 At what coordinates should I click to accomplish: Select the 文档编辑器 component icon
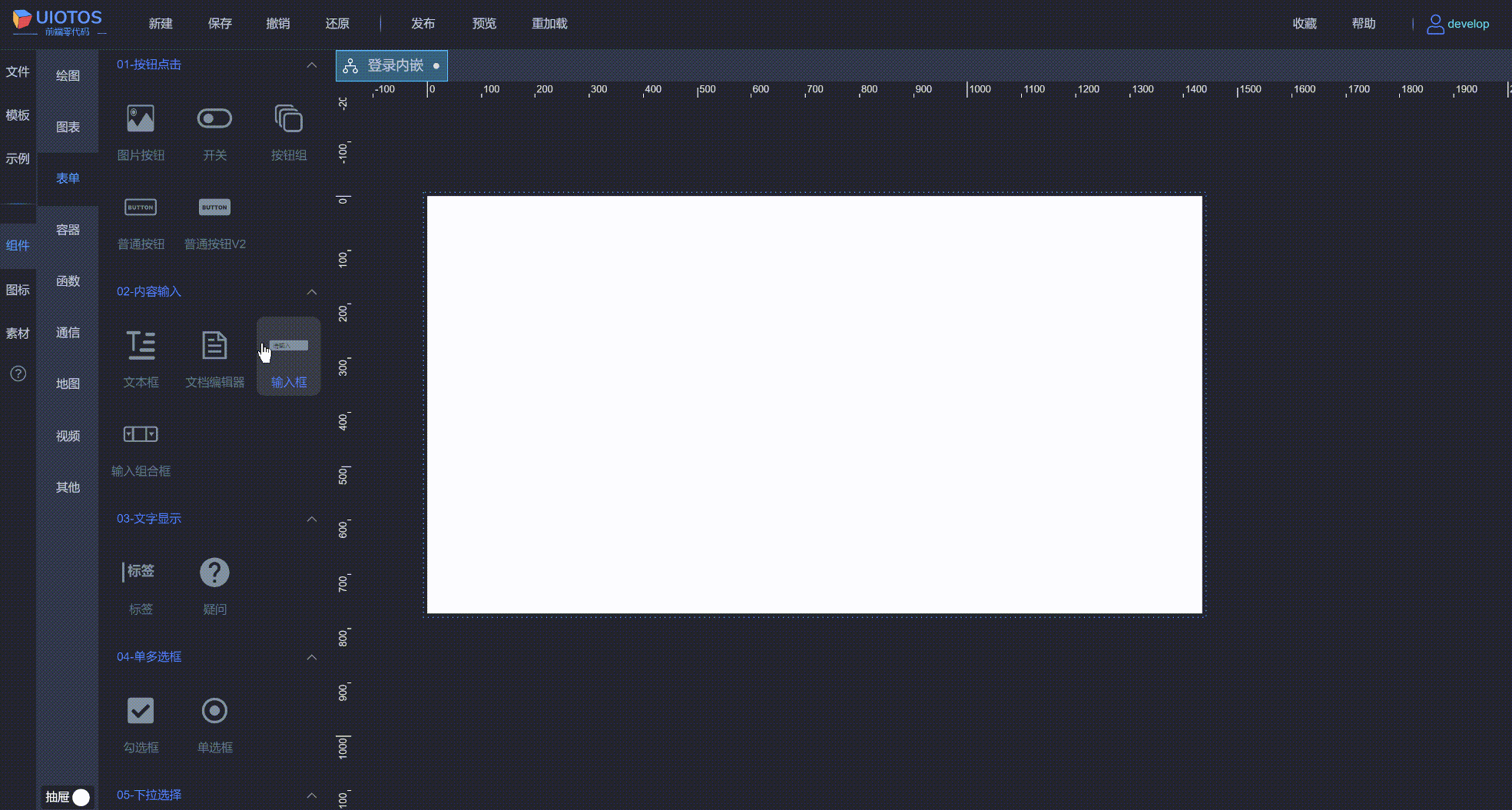(x=214, y=346)
